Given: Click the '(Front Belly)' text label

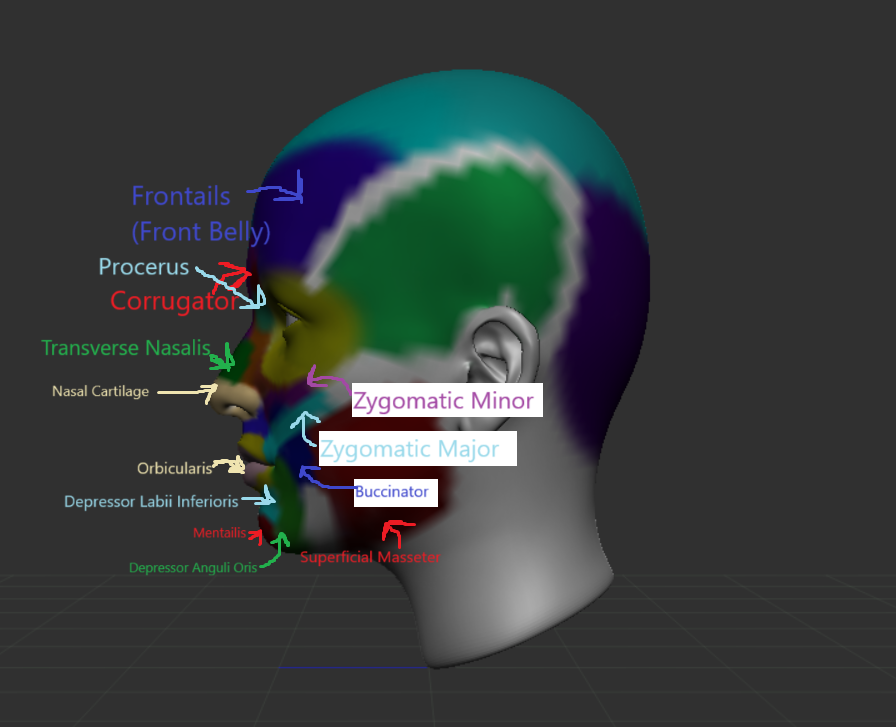Looking at the screenshot, I should point(201,232).
